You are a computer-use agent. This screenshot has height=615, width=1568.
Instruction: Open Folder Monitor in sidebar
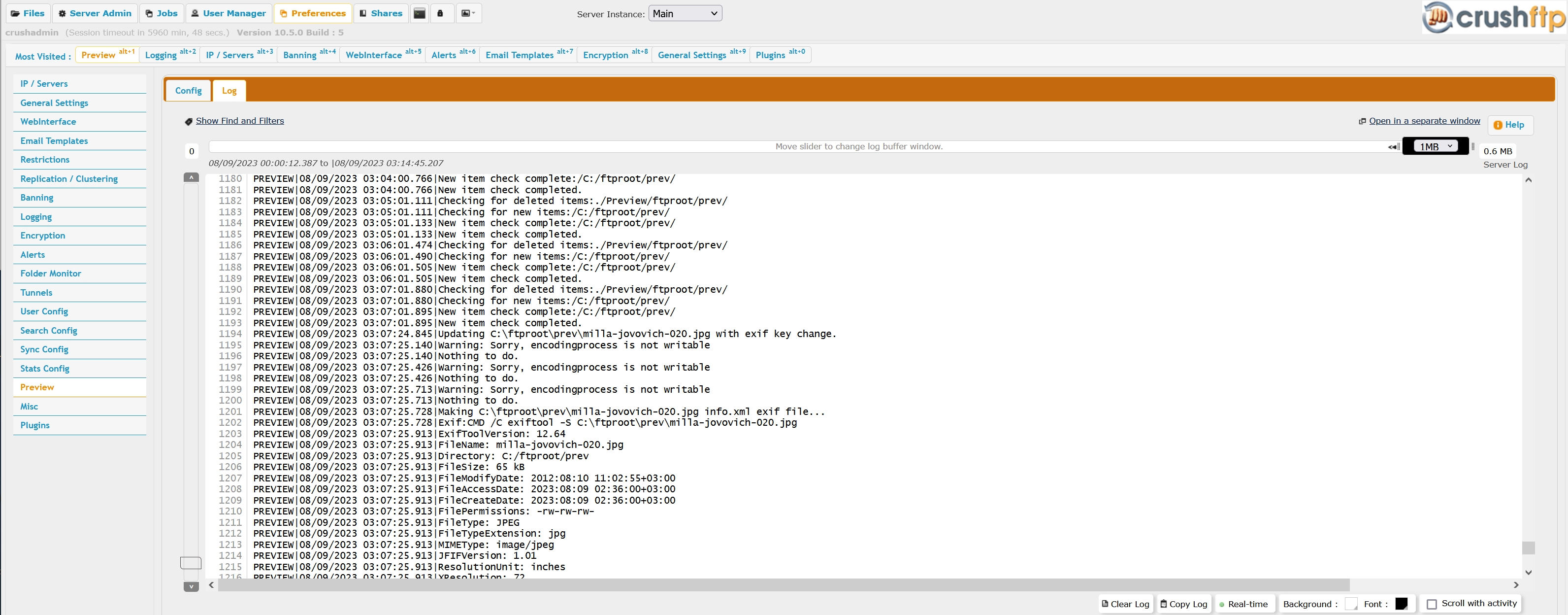pyautogui.click(x=80, y=273)
